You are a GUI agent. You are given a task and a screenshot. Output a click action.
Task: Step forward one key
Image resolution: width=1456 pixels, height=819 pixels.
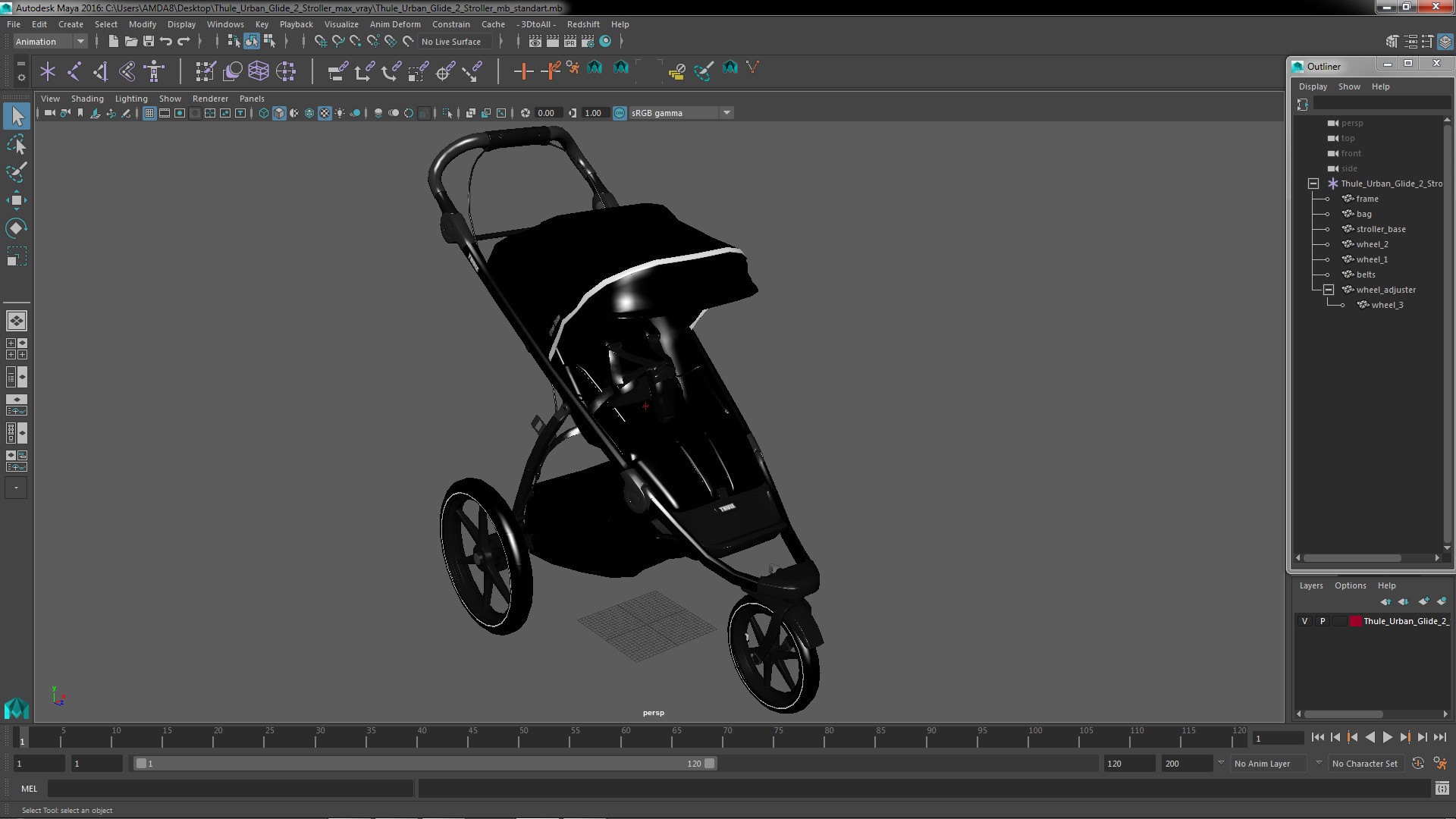(1404, 737)
